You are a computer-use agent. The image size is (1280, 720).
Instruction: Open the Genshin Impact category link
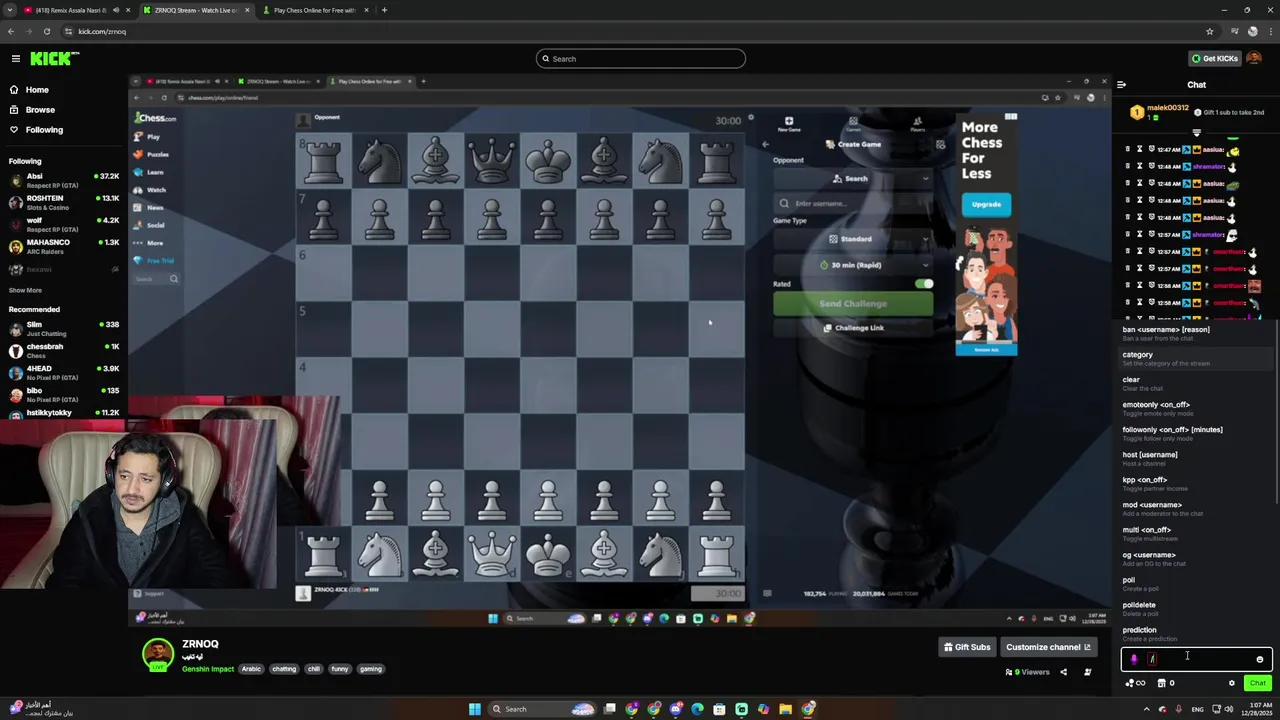pyautogui.click(x=208, y=669)
